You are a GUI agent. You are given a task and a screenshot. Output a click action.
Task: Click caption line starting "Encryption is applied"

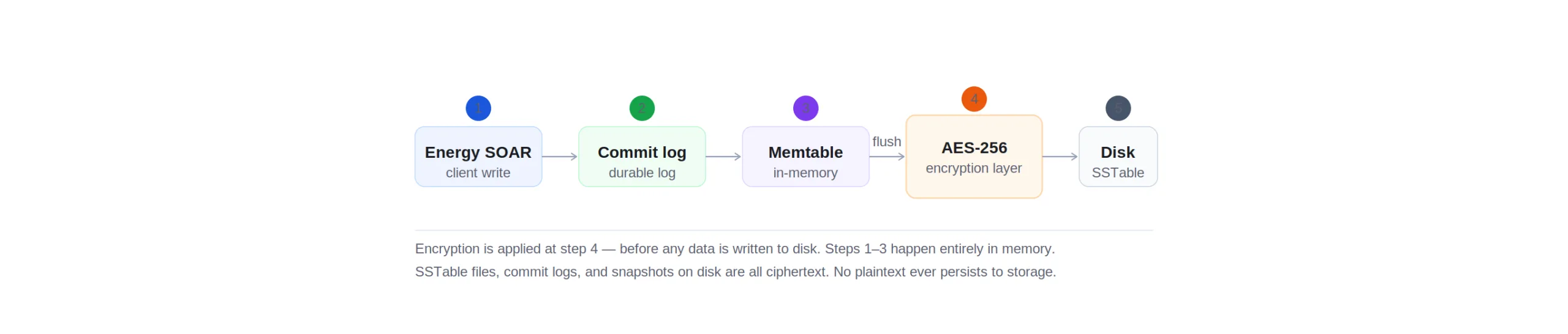click(x=735, y=249)
